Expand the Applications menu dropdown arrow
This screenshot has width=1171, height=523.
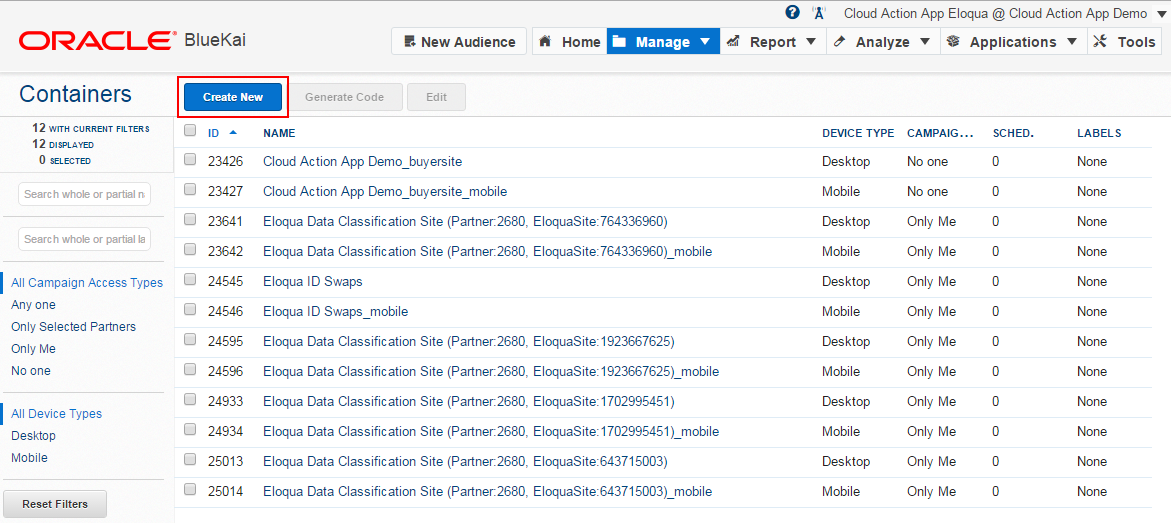pyautogui.click(x=1072, y=42)
